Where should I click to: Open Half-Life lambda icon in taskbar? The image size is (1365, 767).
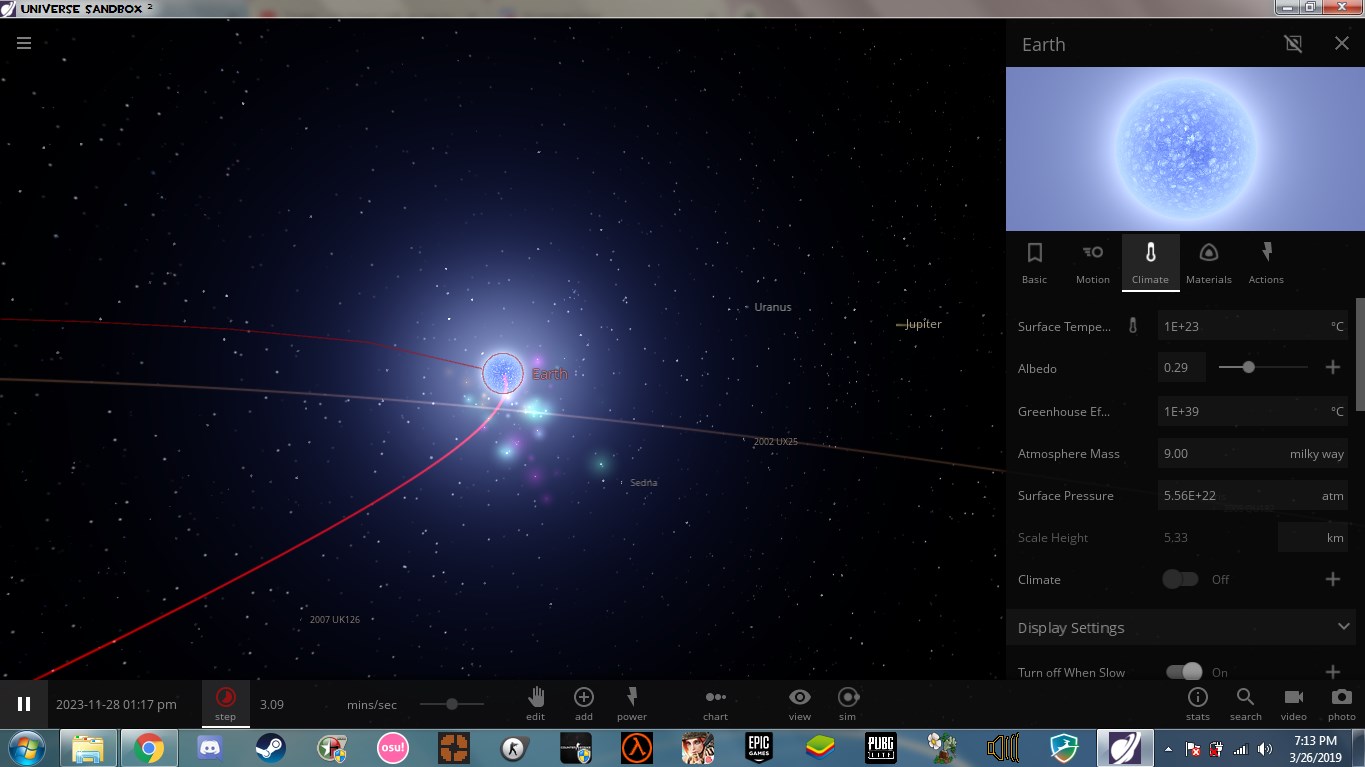click(637, 747)
